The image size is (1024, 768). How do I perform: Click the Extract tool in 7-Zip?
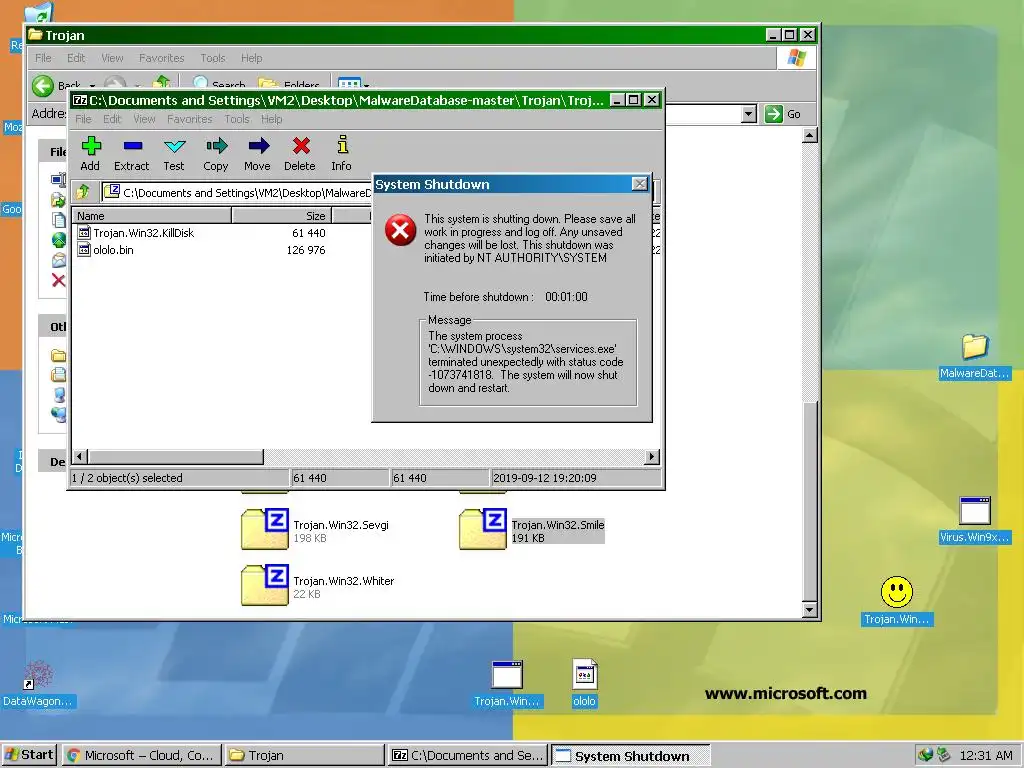click(x=132, y=153)
